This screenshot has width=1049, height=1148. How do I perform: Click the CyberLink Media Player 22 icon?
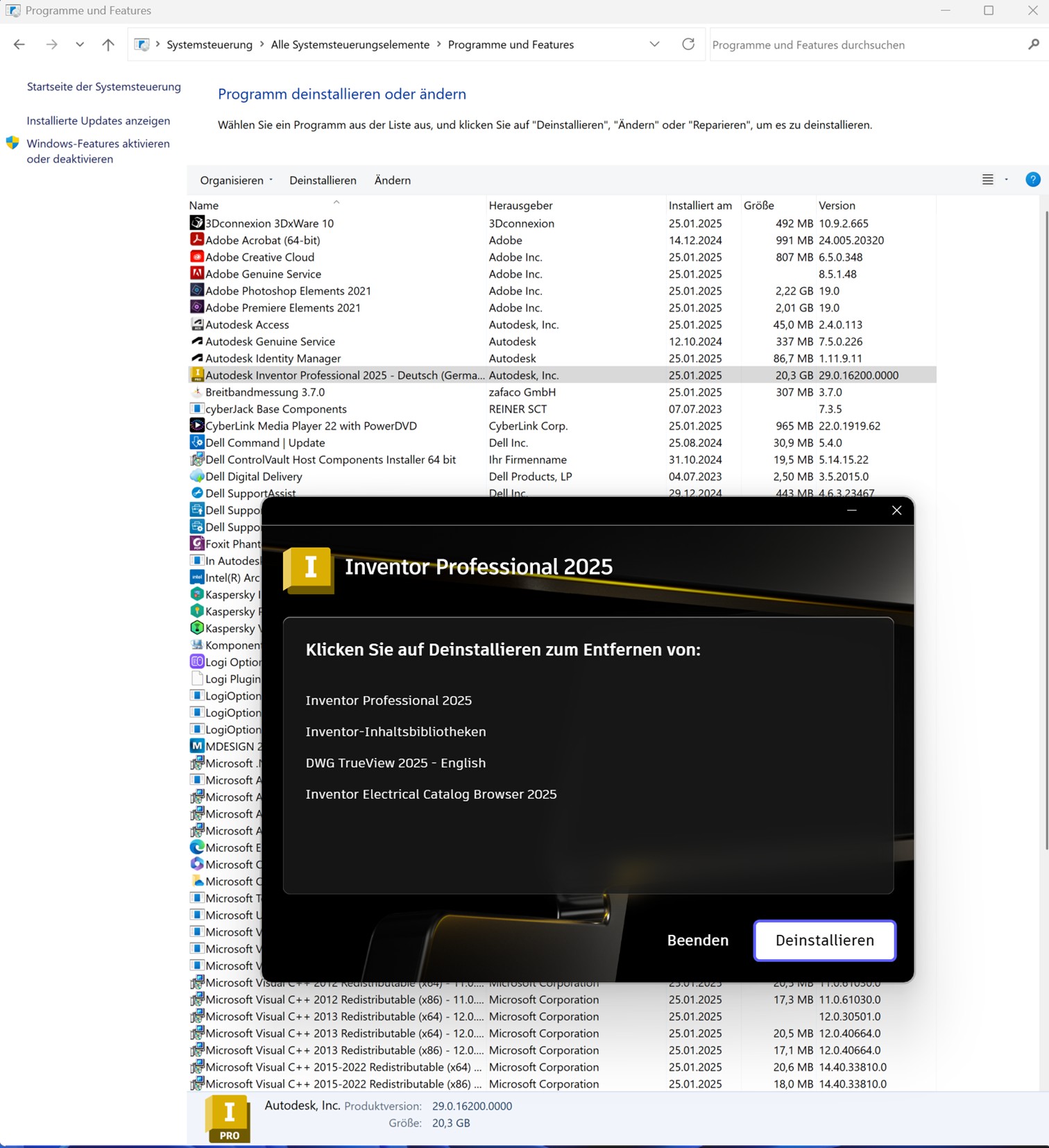197,425
